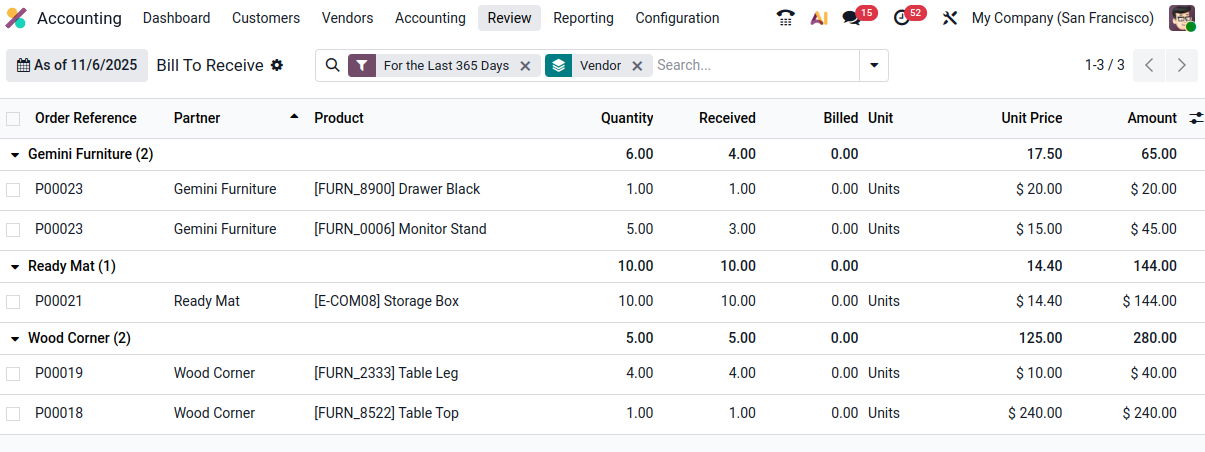Viewport: 1205px width, 452px height.
Task: Open the Configuration menu
Action: click(677, 18)
